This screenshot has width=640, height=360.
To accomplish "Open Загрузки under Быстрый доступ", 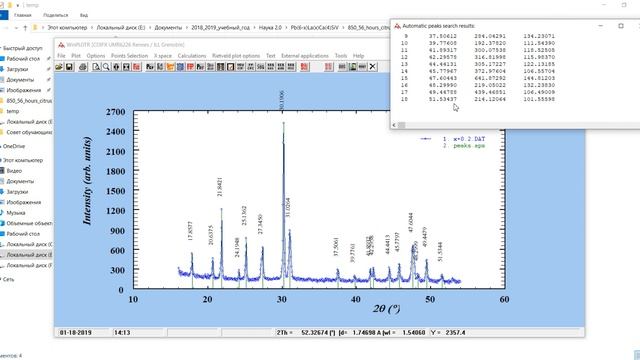I will (17, 69).
